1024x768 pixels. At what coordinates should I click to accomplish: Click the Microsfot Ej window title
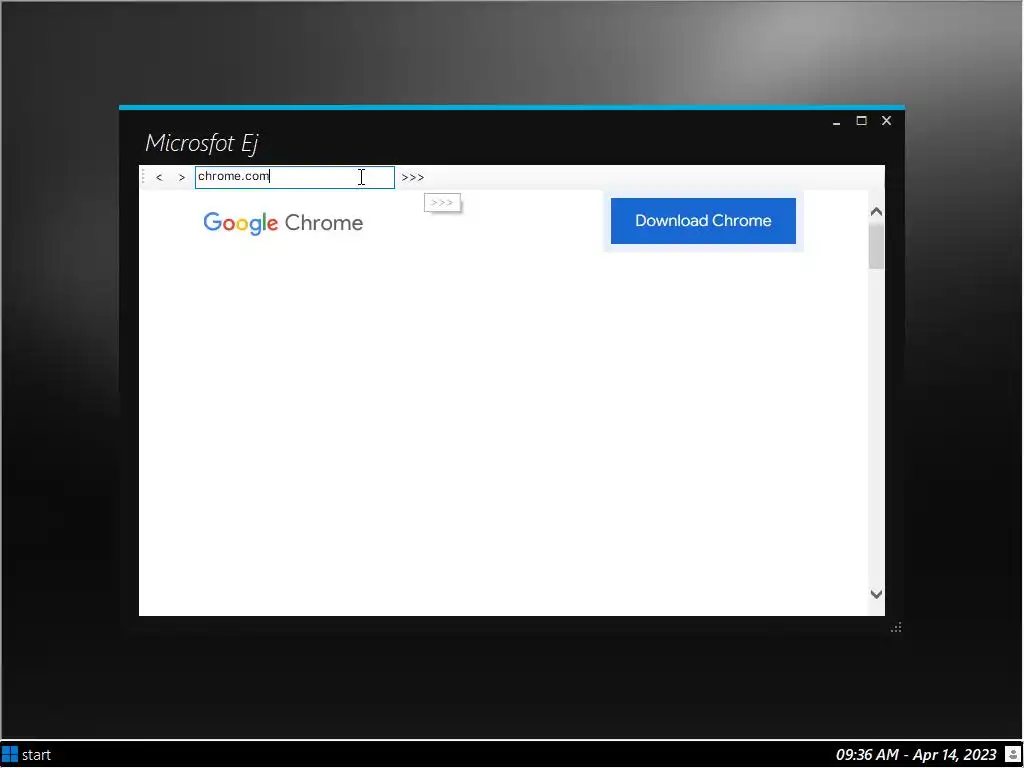tap(202, 143)
